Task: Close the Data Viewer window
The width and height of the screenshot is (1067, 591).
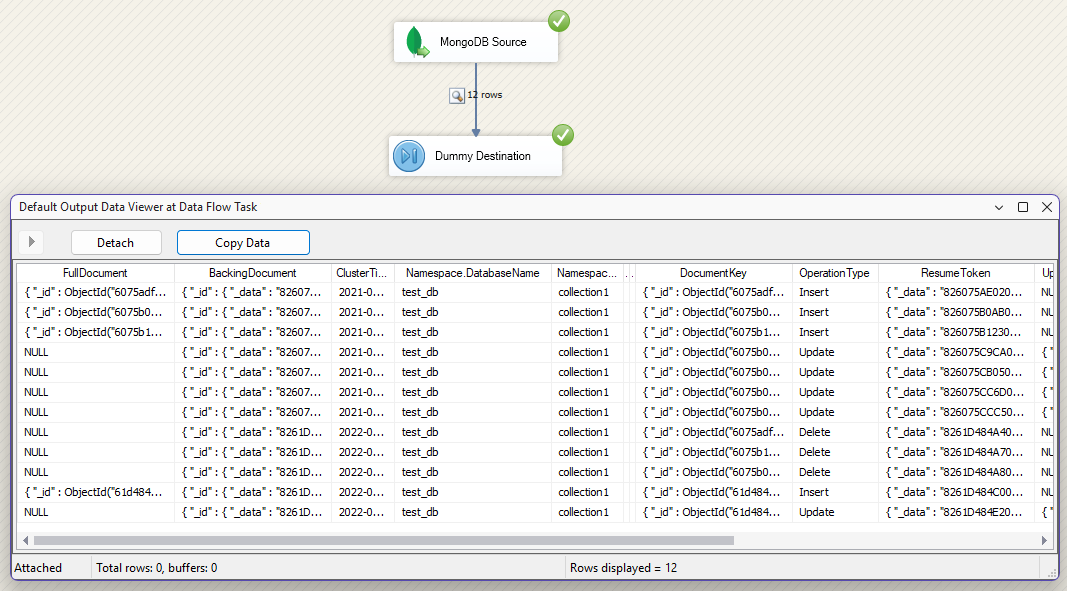Action: tap(1047, 207)
